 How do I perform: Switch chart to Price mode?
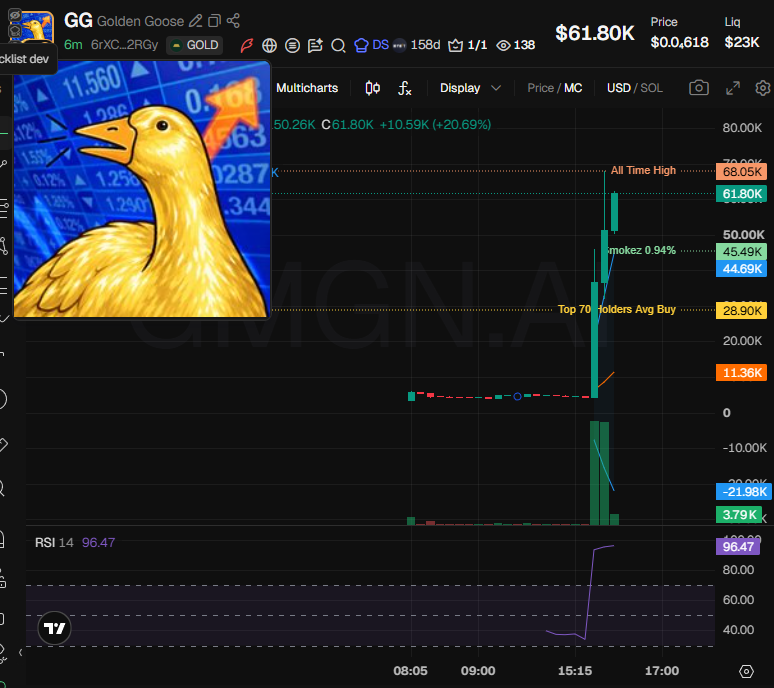[541, 88]
